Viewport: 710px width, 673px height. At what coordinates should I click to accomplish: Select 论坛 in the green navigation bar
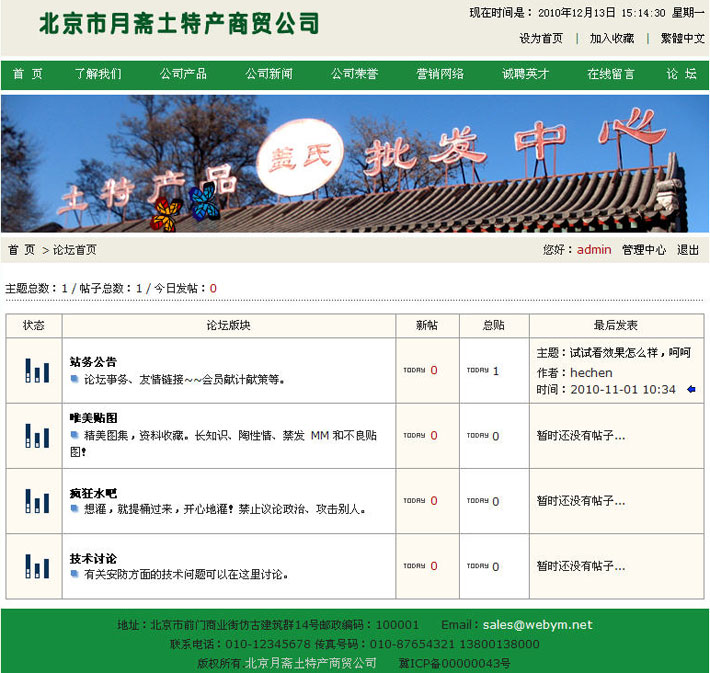click(x=681, y=74)
